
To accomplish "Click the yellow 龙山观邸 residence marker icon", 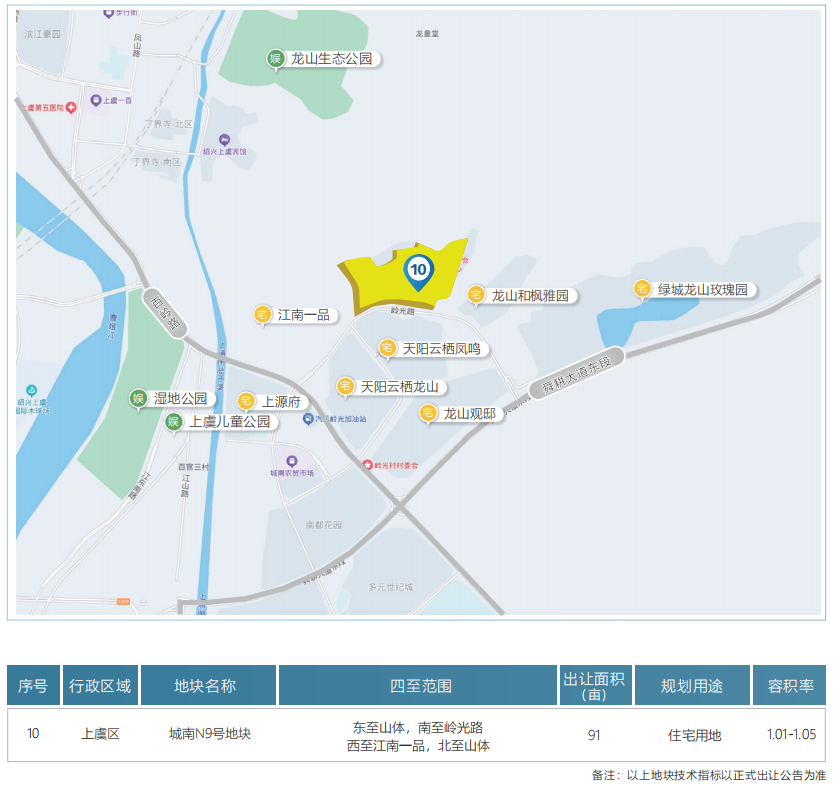I will coord(428,413).
